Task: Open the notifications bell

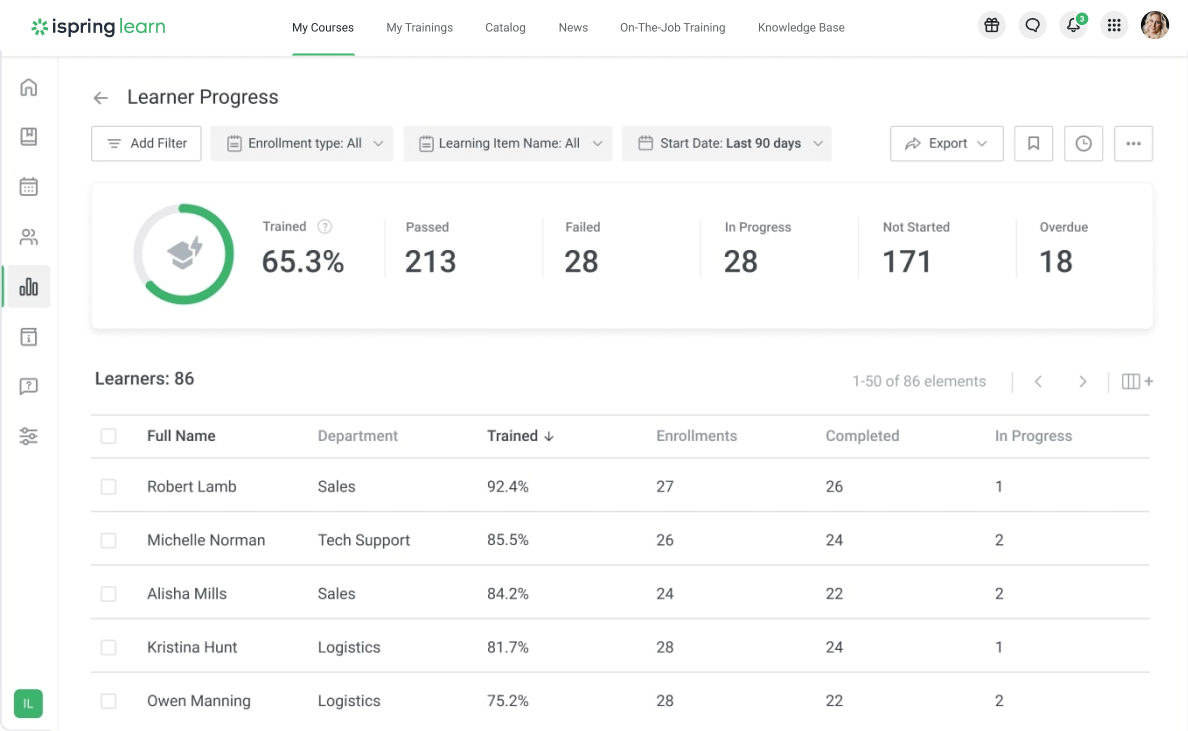Action: 1074,26
